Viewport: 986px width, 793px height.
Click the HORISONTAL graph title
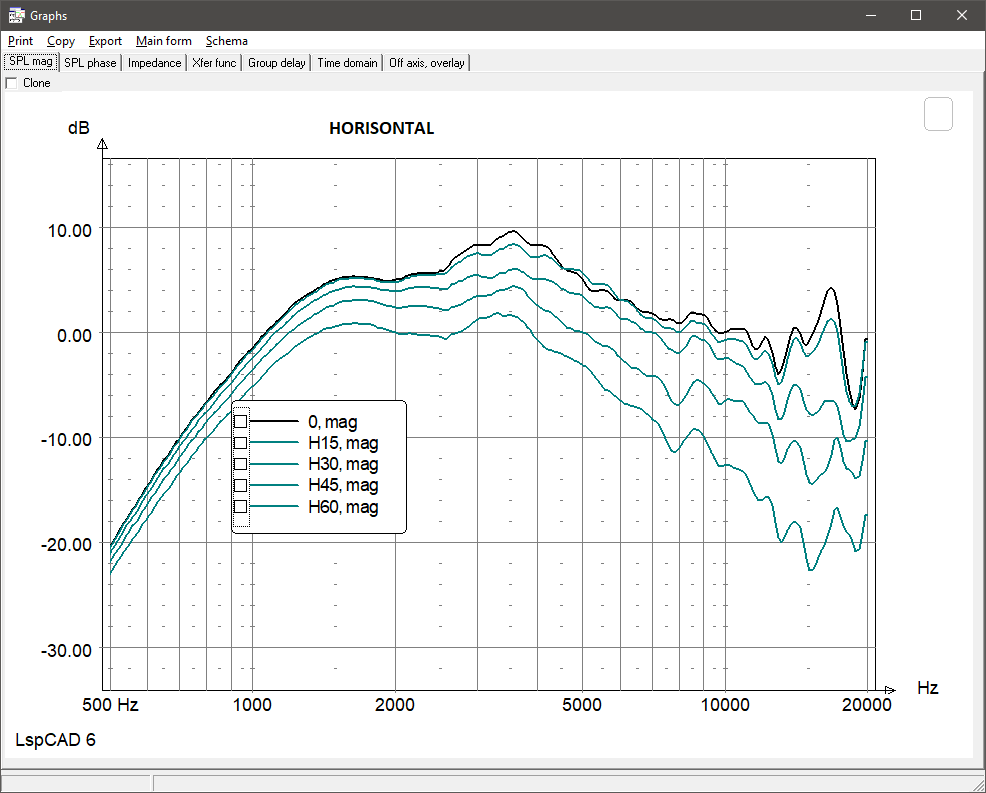[381, 129]
